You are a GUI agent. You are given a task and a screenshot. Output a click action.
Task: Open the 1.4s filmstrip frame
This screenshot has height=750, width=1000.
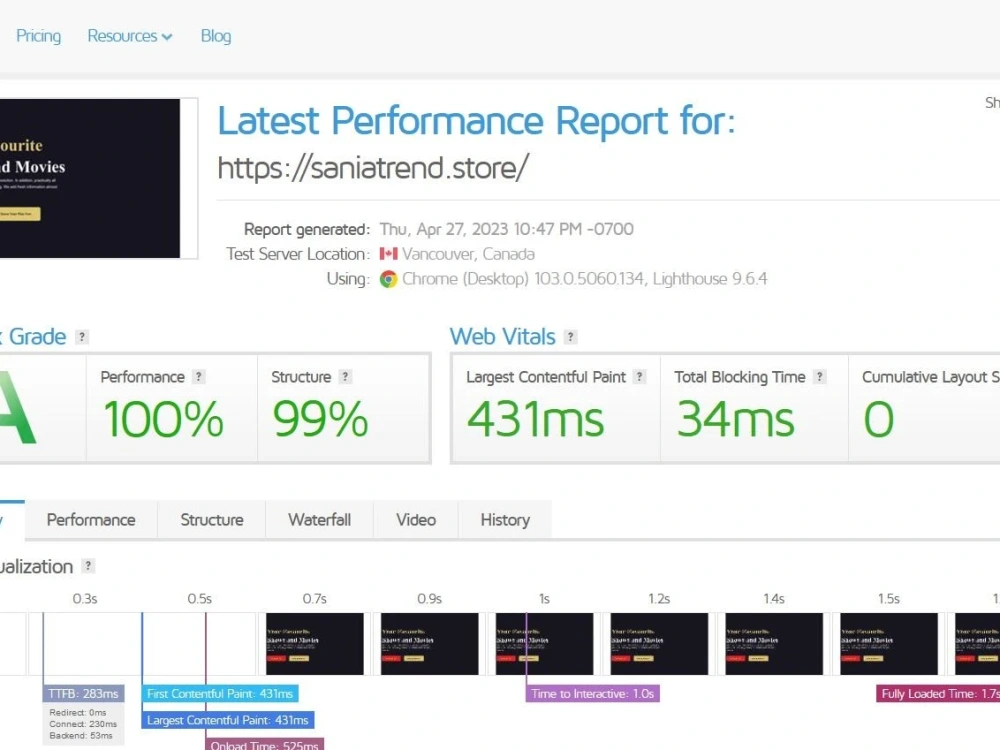[774, 643]
